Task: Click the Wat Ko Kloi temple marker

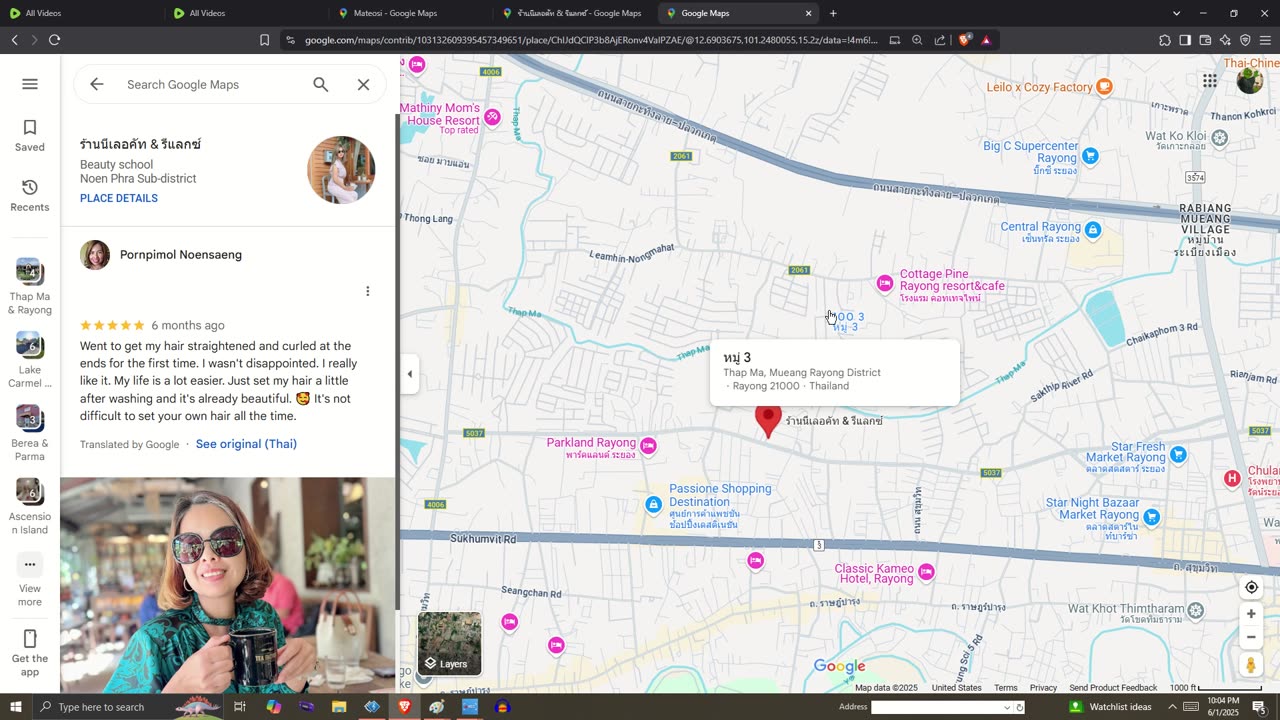Action: click(1219, 137)
